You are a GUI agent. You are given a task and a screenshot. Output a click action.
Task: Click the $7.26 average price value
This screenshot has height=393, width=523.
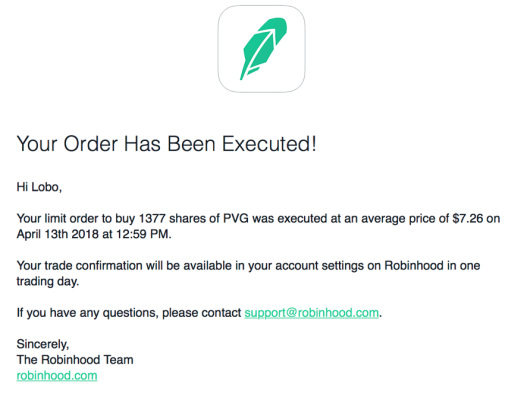(x=468, y=219)
